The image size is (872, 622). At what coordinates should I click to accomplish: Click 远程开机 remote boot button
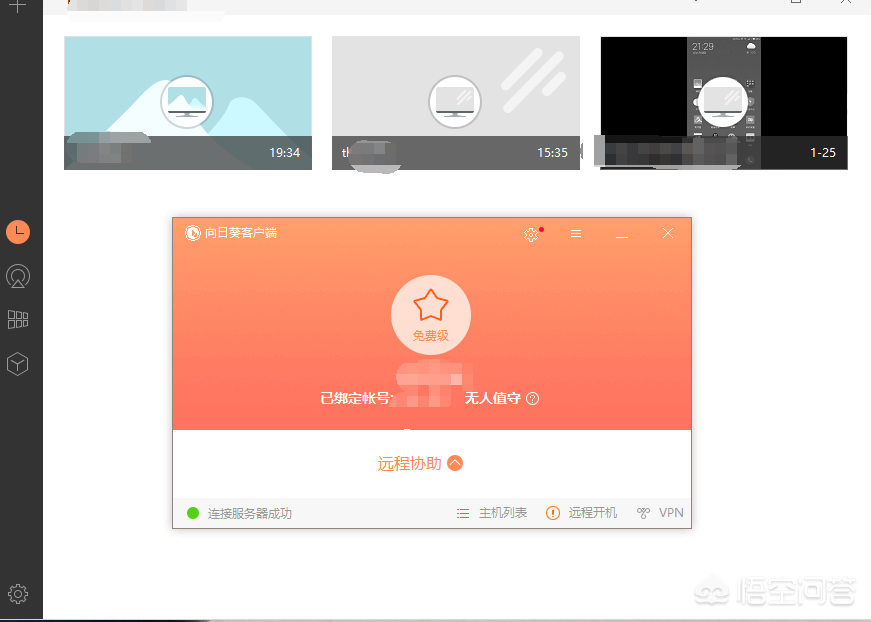click(581, 513)
